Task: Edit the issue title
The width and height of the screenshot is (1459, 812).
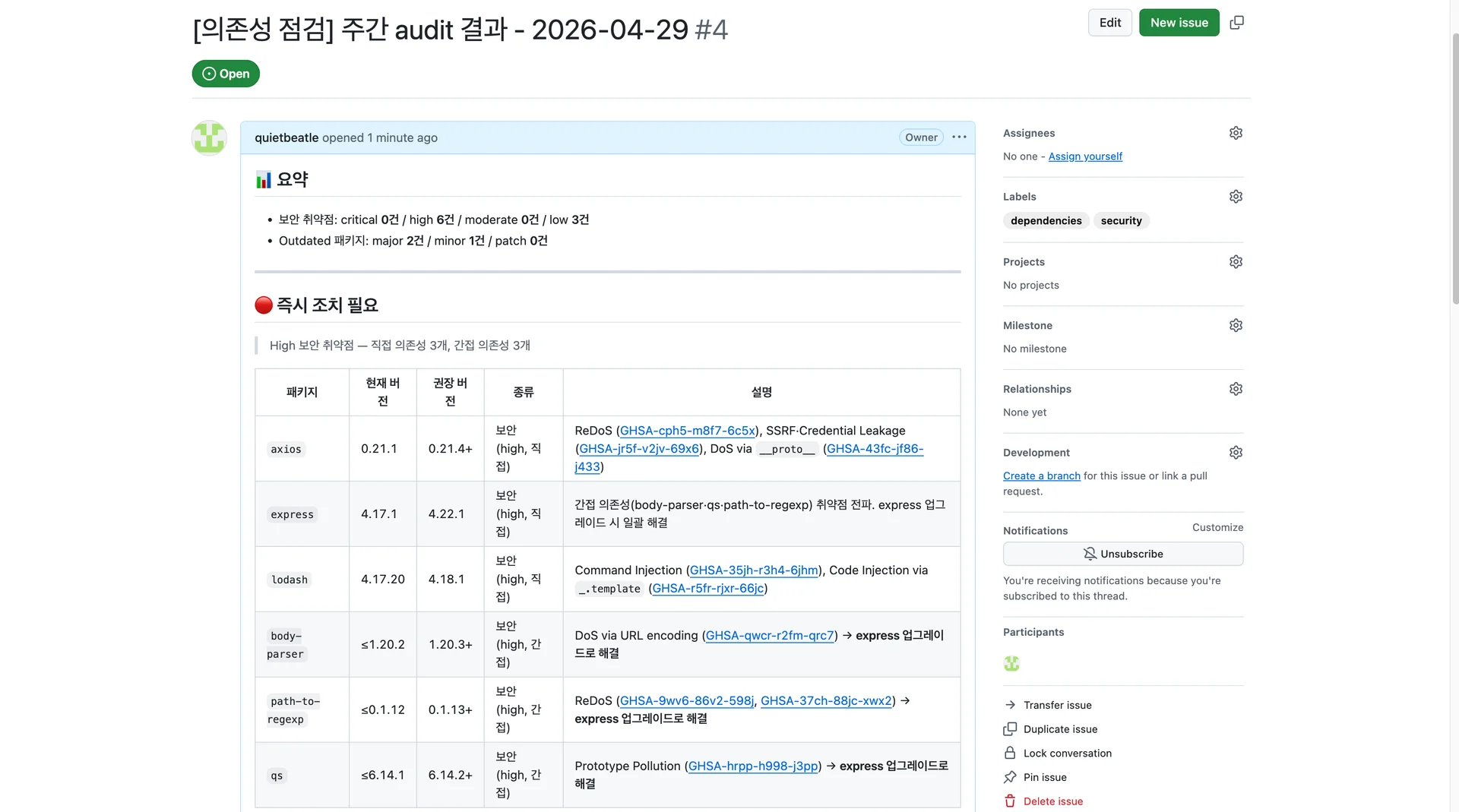Action: (1109, 23)
